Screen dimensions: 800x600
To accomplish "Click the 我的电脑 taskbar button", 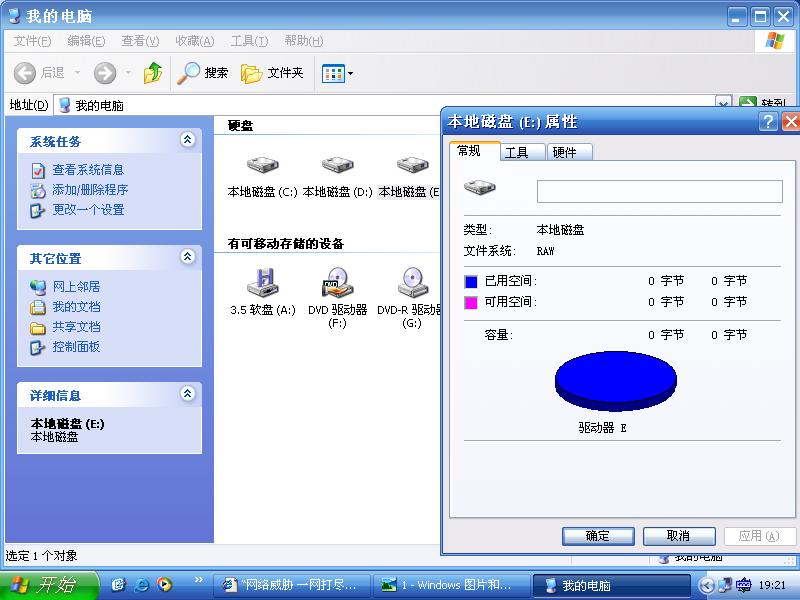I will pos(611,585).
